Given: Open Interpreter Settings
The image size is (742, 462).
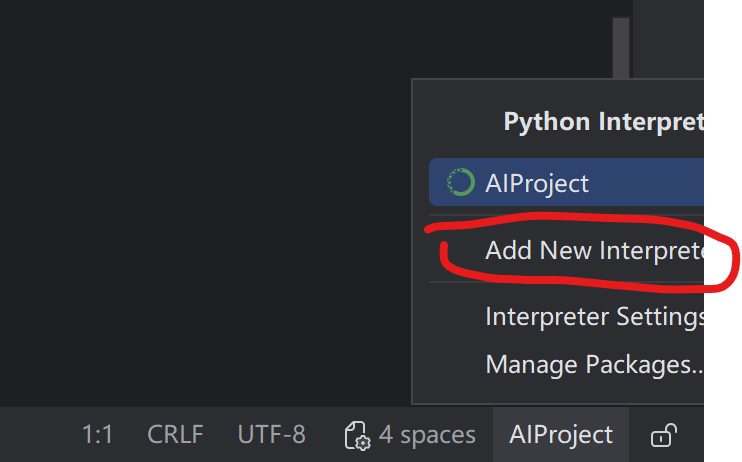Looking at the screenshot, I should click(566, 316).
